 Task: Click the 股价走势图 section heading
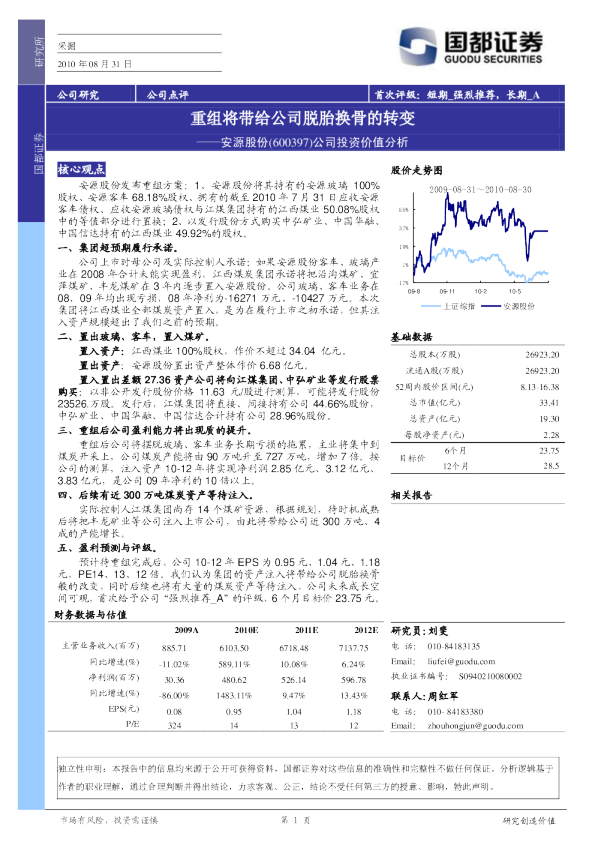pyautogui.click(x=417, y=171)
